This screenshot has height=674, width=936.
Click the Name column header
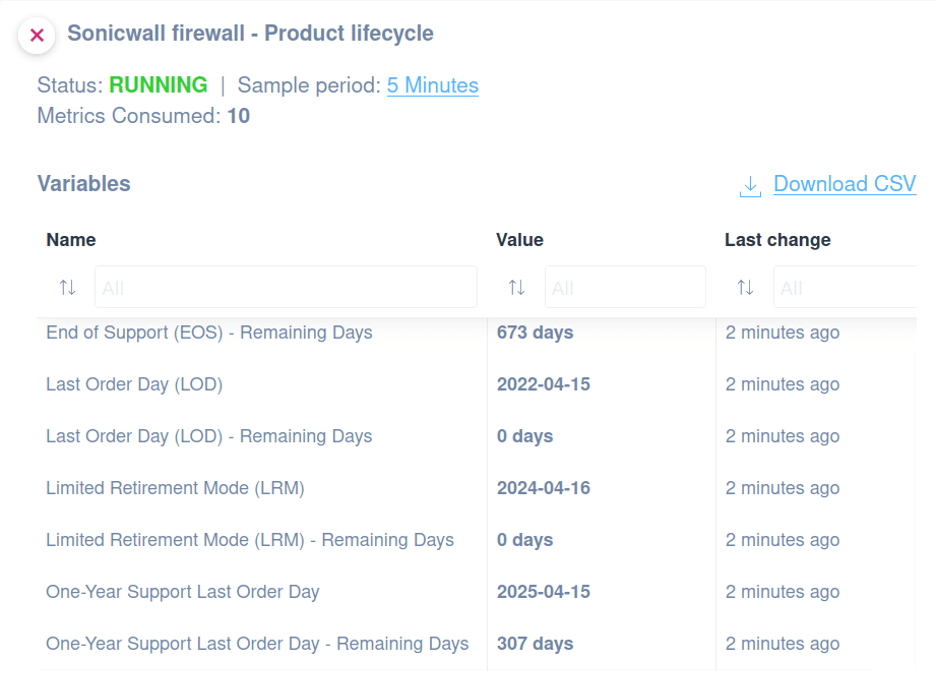[x=71, y=240]
